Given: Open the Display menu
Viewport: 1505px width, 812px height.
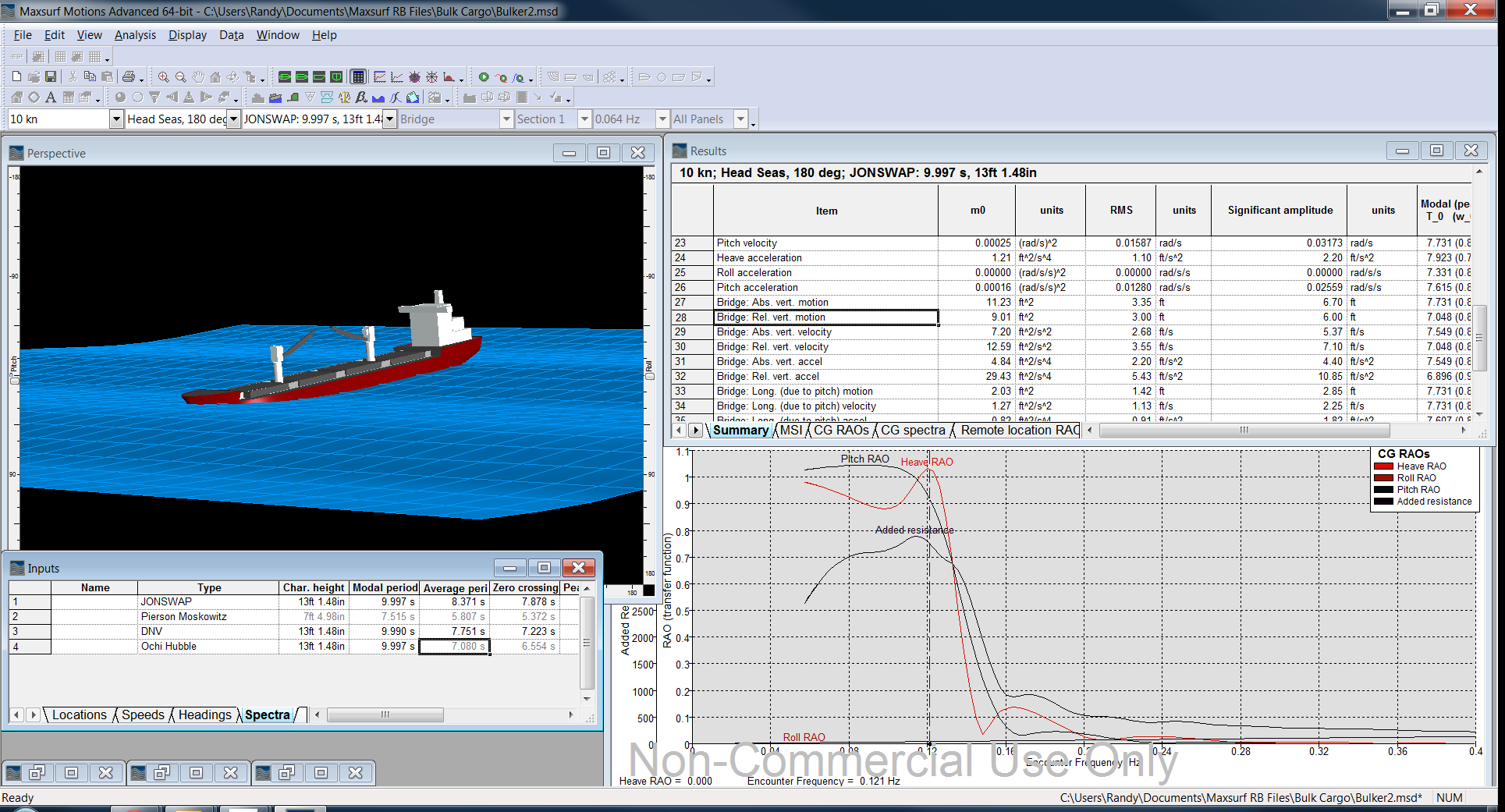Looking at the screenshot, I should point(187,35).
